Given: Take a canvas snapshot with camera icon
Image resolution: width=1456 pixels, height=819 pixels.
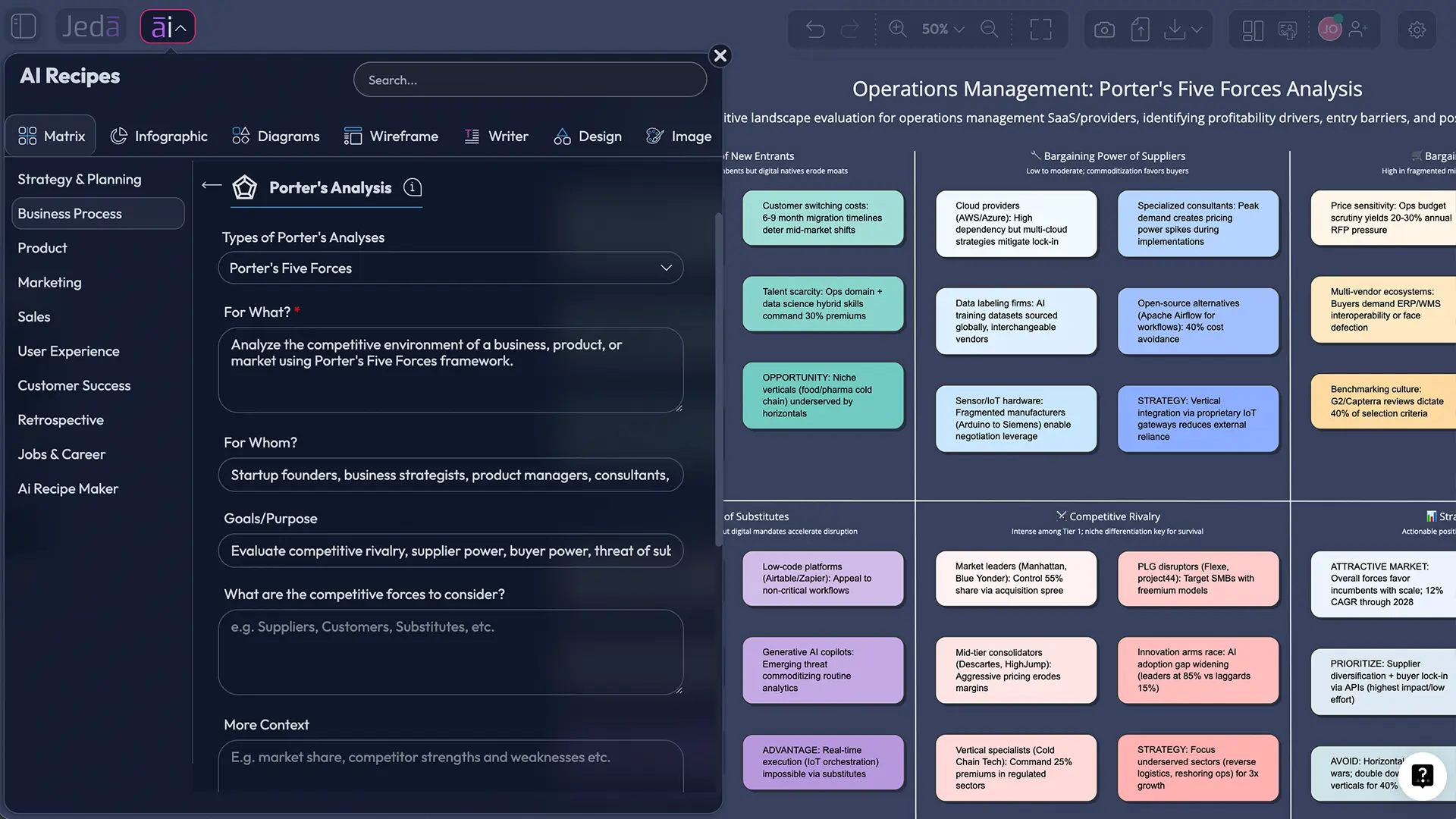Looking at the screenshot, I should (x=1104, y=30).
